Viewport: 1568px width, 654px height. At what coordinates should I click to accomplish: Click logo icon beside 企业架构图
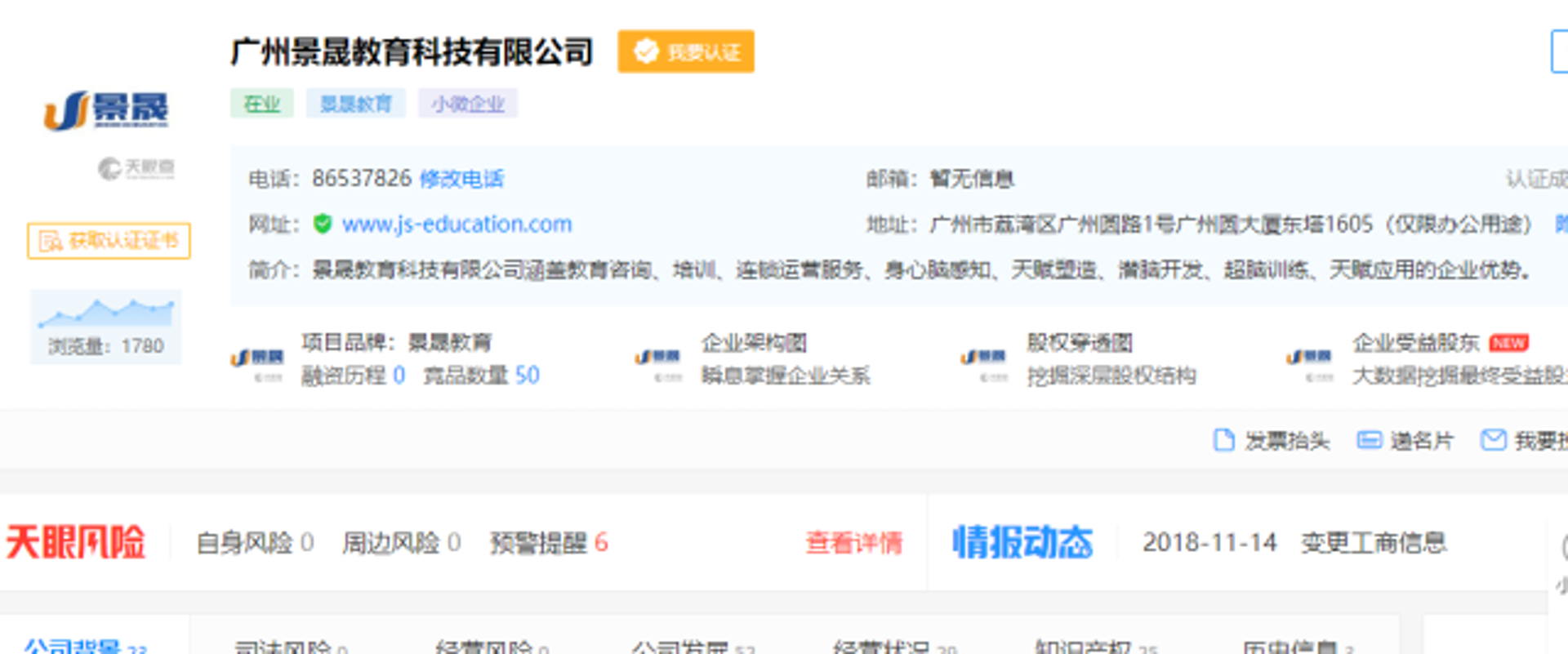(x=657, y=366)
